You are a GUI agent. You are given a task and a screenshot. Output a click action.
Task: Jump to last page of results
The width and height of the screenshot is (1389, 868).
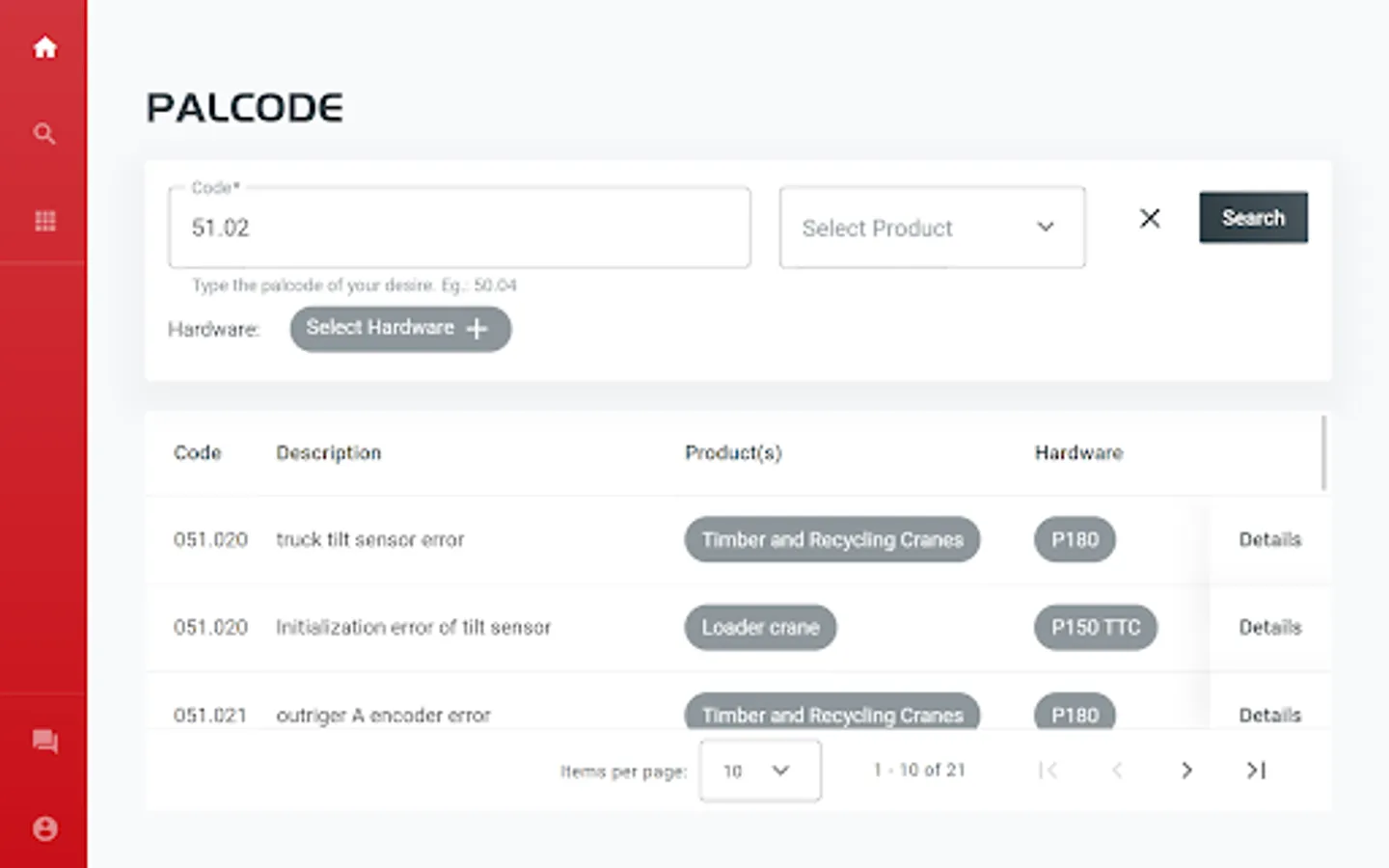[x=1255, y=770]
